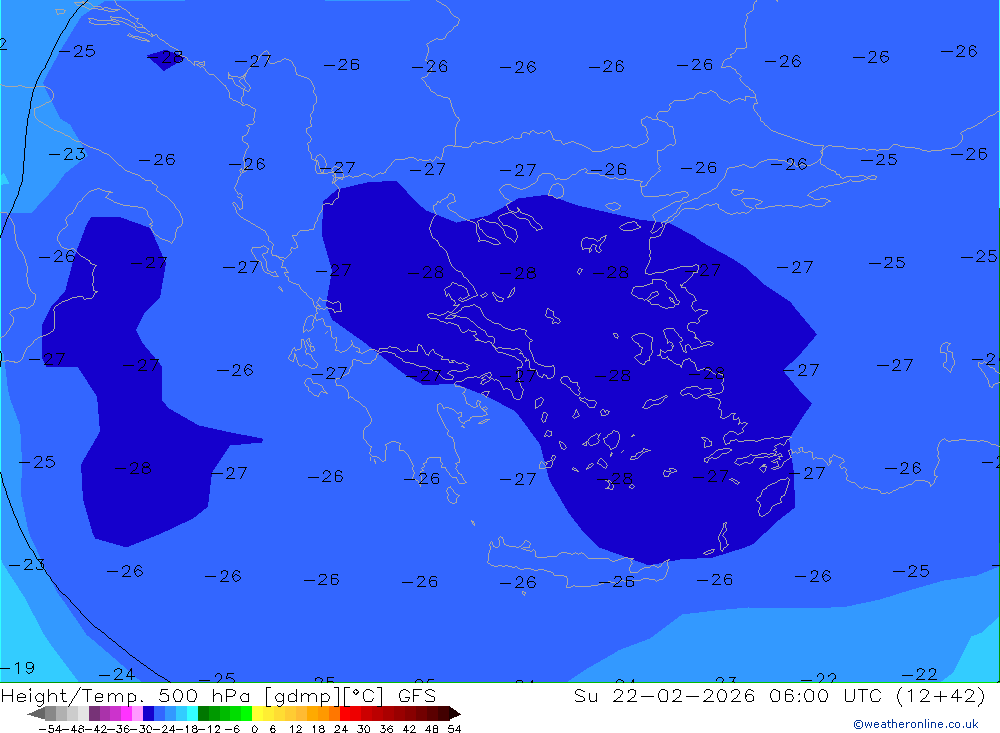
Task: Pick the cyan -18 legend color
Action: click(x=192, y=713)
